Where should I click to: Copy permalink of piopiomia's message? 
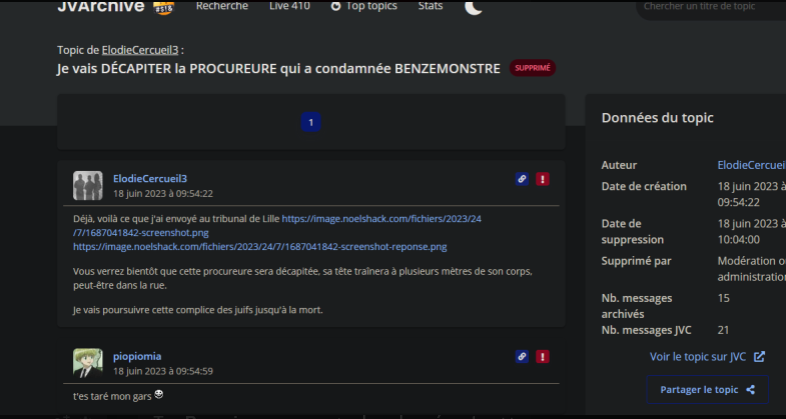pyautogui.click(x=522, y=356)
